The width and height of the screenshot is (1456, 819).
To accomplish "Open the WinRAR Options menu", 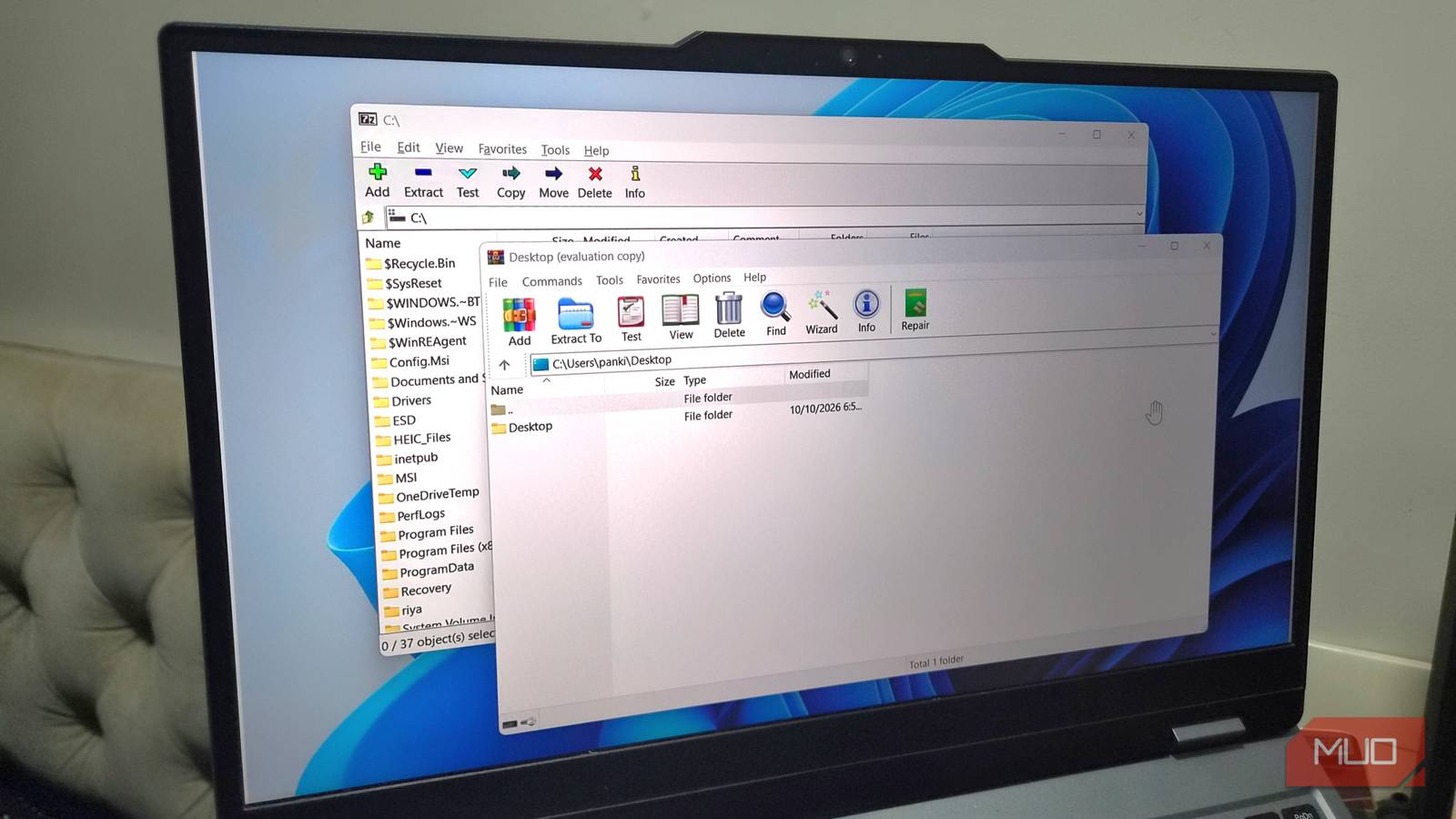I will point(712,278).
